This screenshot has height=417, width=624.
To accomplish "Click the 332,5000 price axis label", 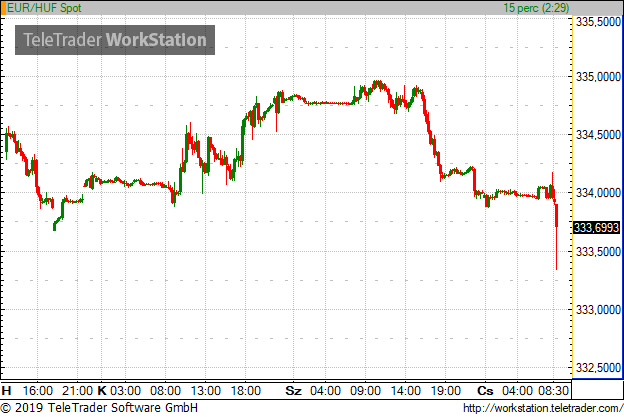I will [x=598, y=368].
